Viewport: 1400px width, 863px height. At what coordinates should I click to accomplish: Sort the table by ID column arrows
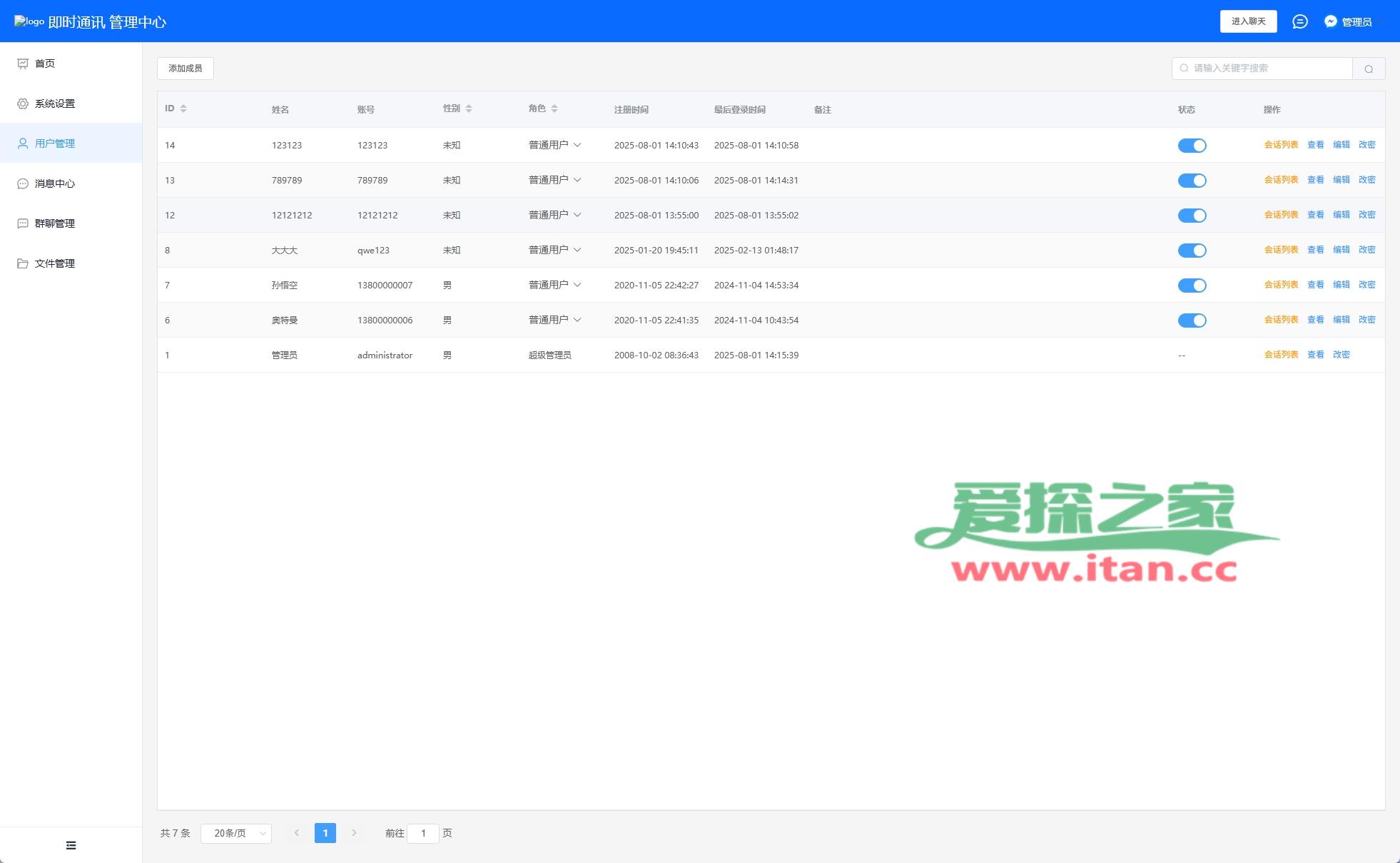183,108
